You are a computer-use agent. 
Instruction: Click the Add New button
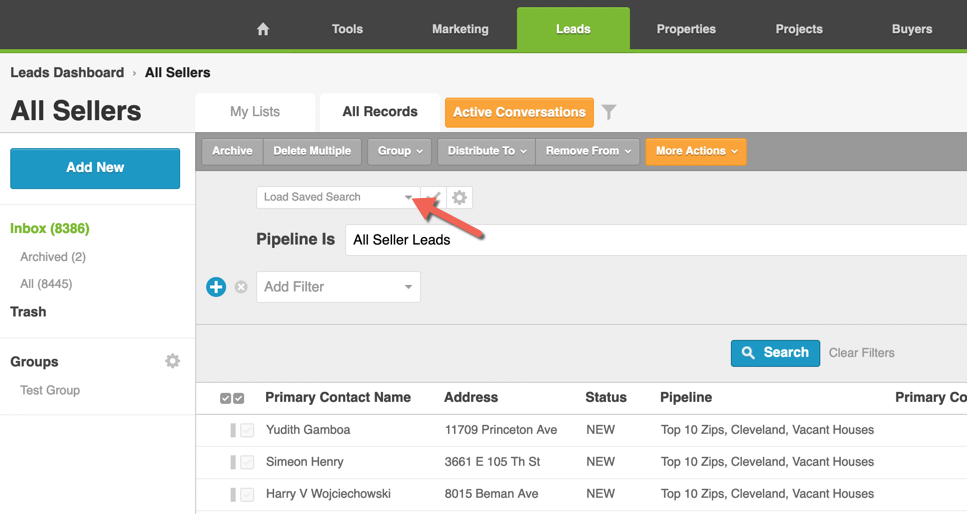95,168
